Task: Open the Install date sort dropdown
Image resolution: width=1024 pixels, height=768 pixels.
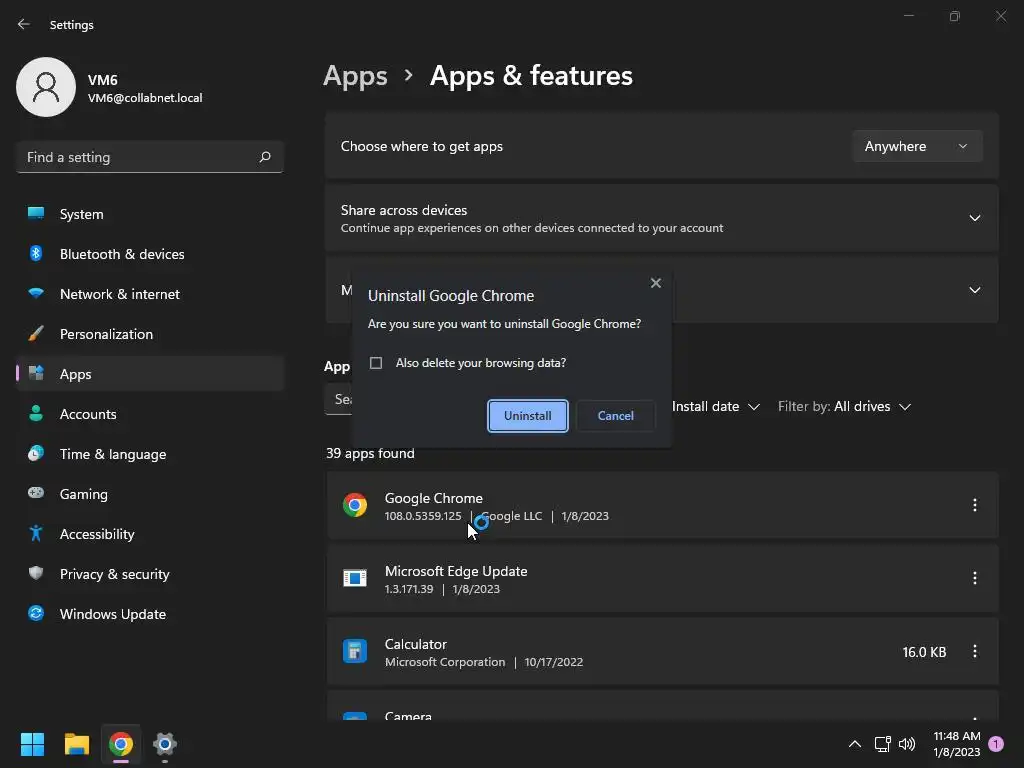Action: click(716, 406)
